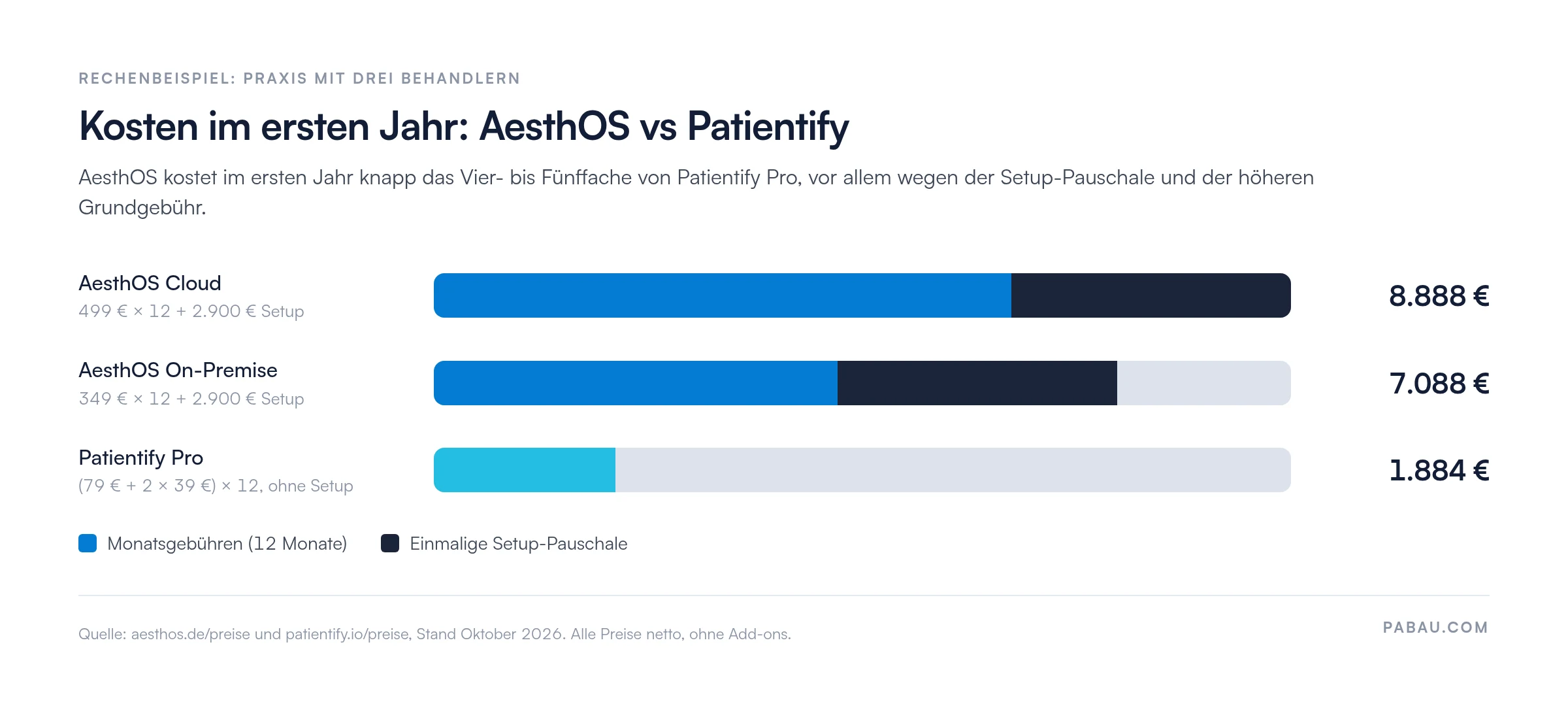Click the Einmalige Setup-Pauschale legend label

(519, 544)
